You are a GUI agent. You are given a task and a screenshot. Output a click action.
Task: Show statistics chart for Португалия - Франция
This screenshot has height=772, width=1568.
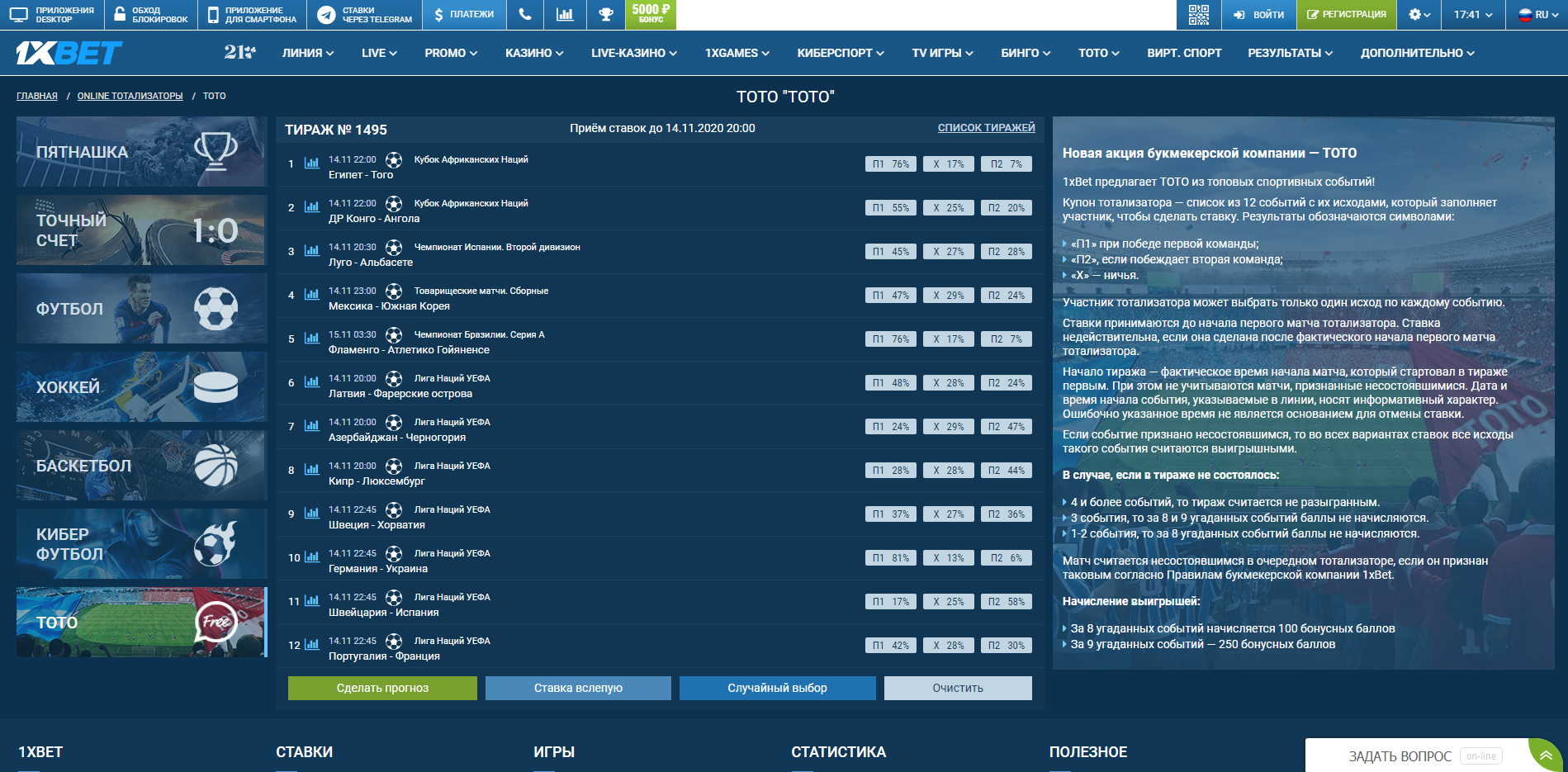click(311, 645)
